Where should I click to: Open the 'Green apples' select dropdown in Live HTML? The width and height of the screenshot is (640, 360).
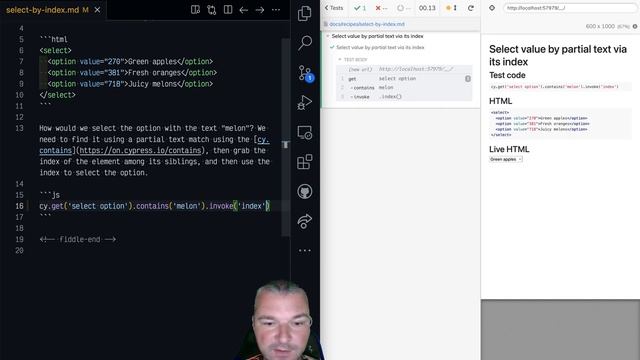(506, 159)
